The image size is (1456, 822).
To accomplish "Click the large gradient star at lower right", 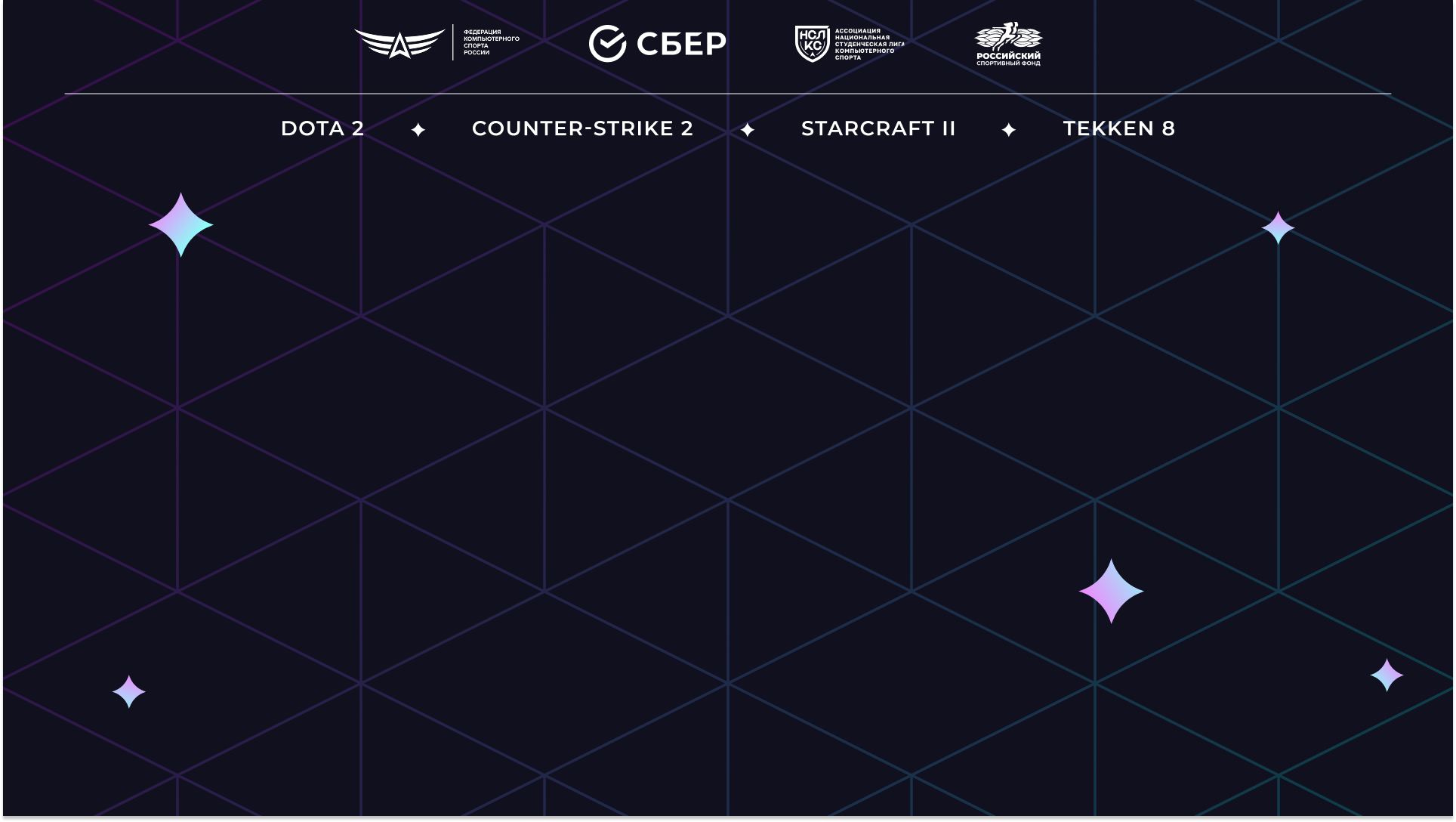I will tap(1111, 591).
